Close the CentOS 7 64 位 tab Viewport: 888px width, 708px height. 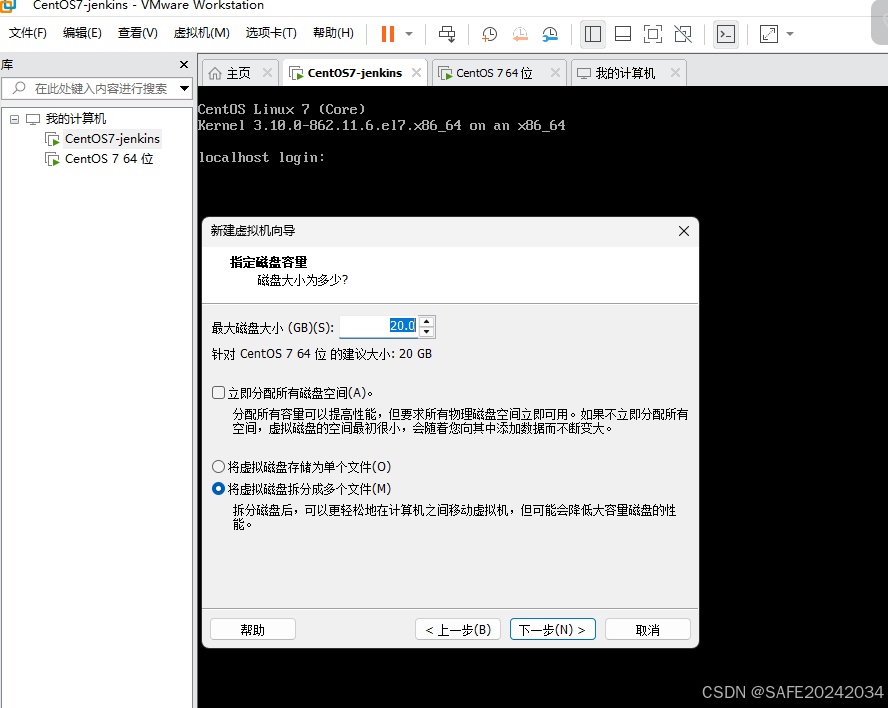[555, 72]
